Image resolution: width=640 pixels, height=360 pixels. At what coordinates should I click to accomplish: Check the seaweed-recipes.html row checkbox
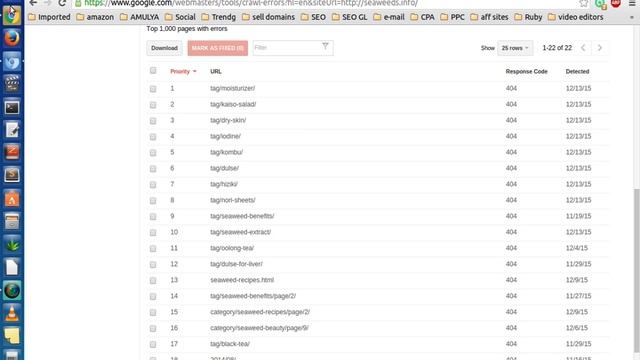point(153,280)
